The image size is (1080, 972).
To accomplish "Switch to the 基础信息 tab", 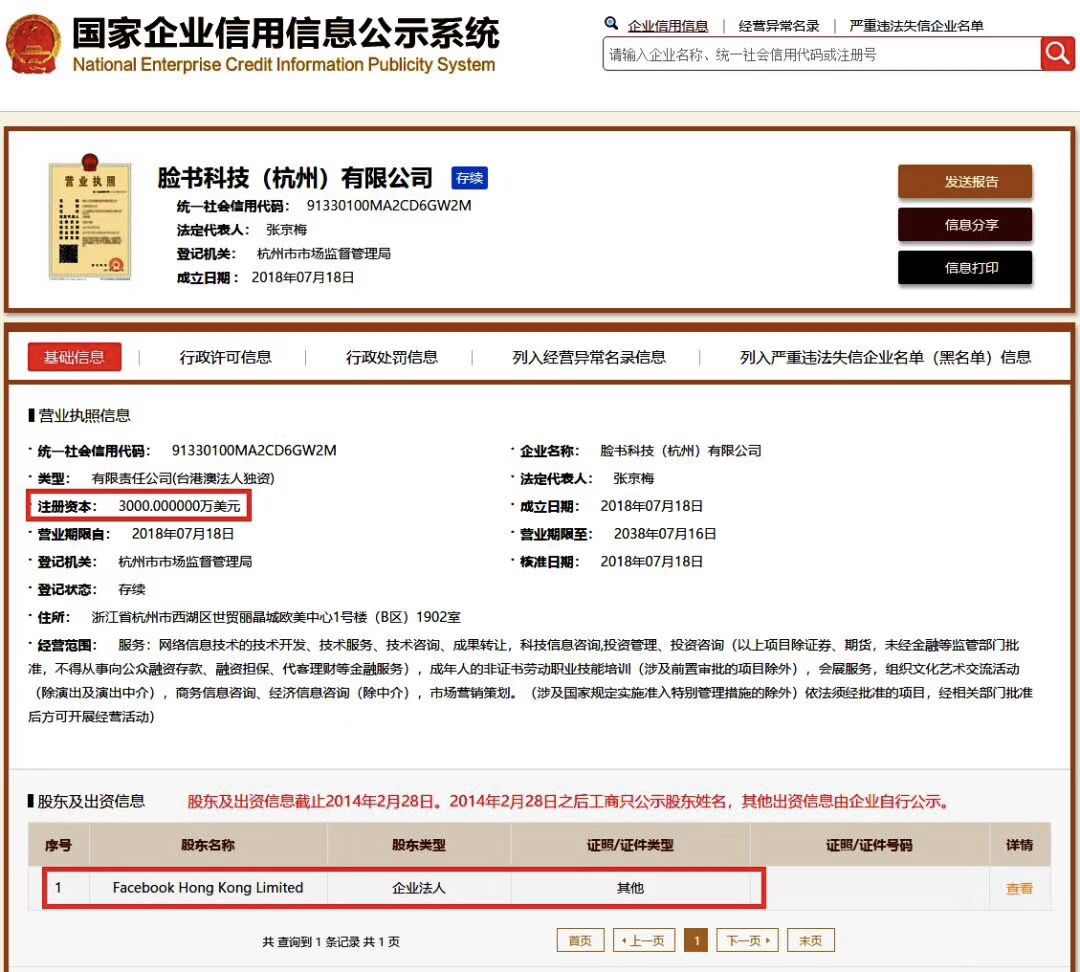I will point(74,357).
